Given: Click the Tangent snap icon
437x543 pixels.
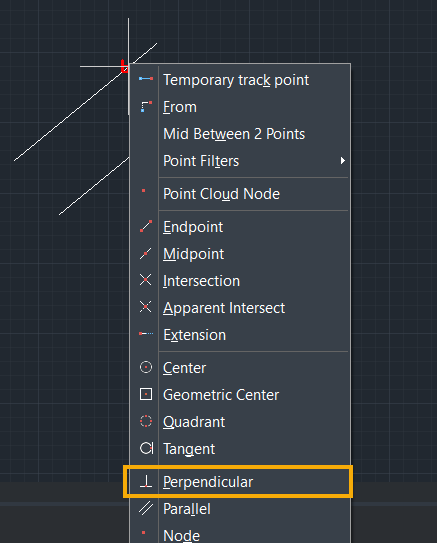Looking at the screenshot, I should pyautogui.click(x=146, y=448).
